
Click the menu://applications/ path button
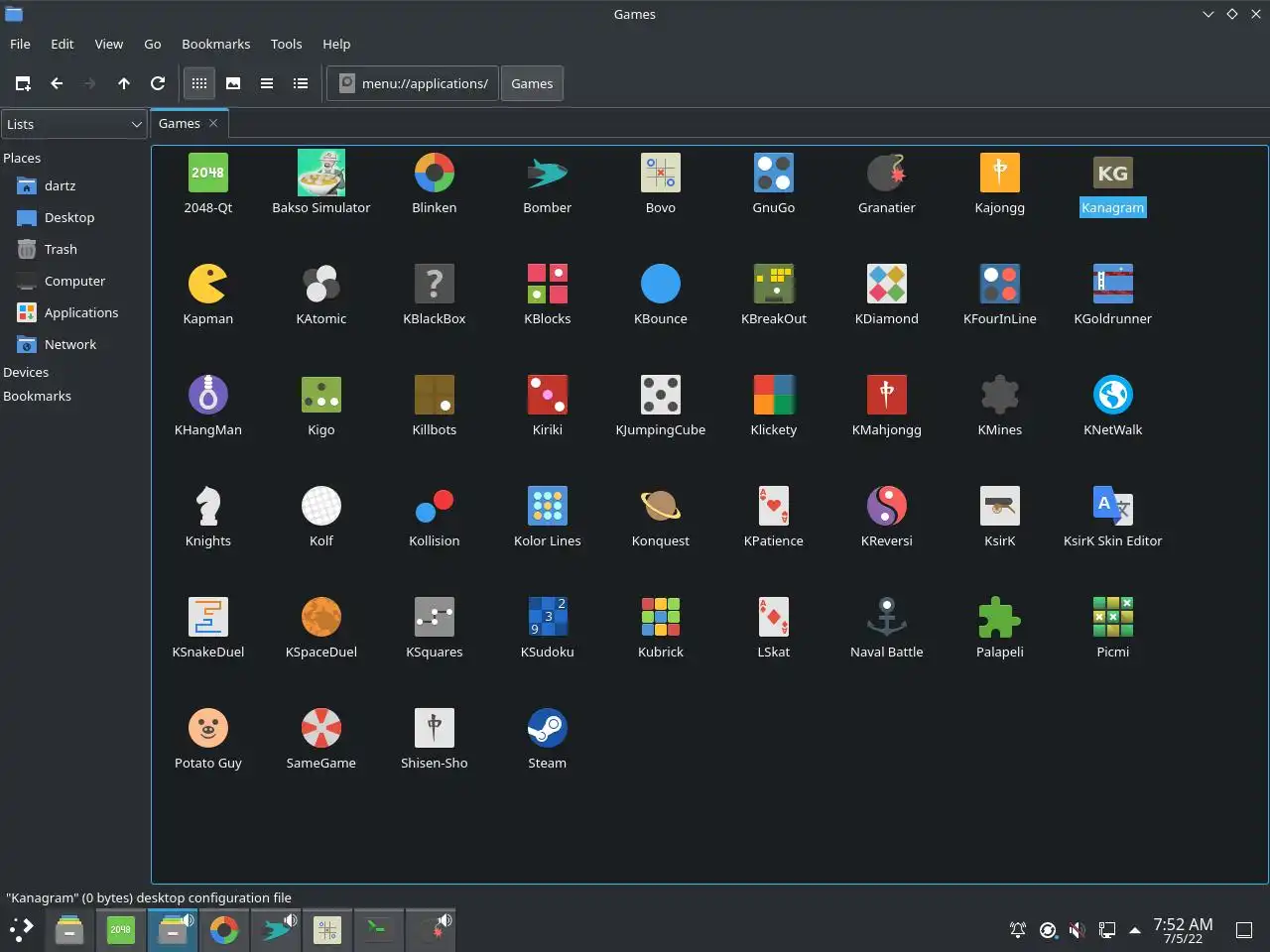click(x=414, y=83)
